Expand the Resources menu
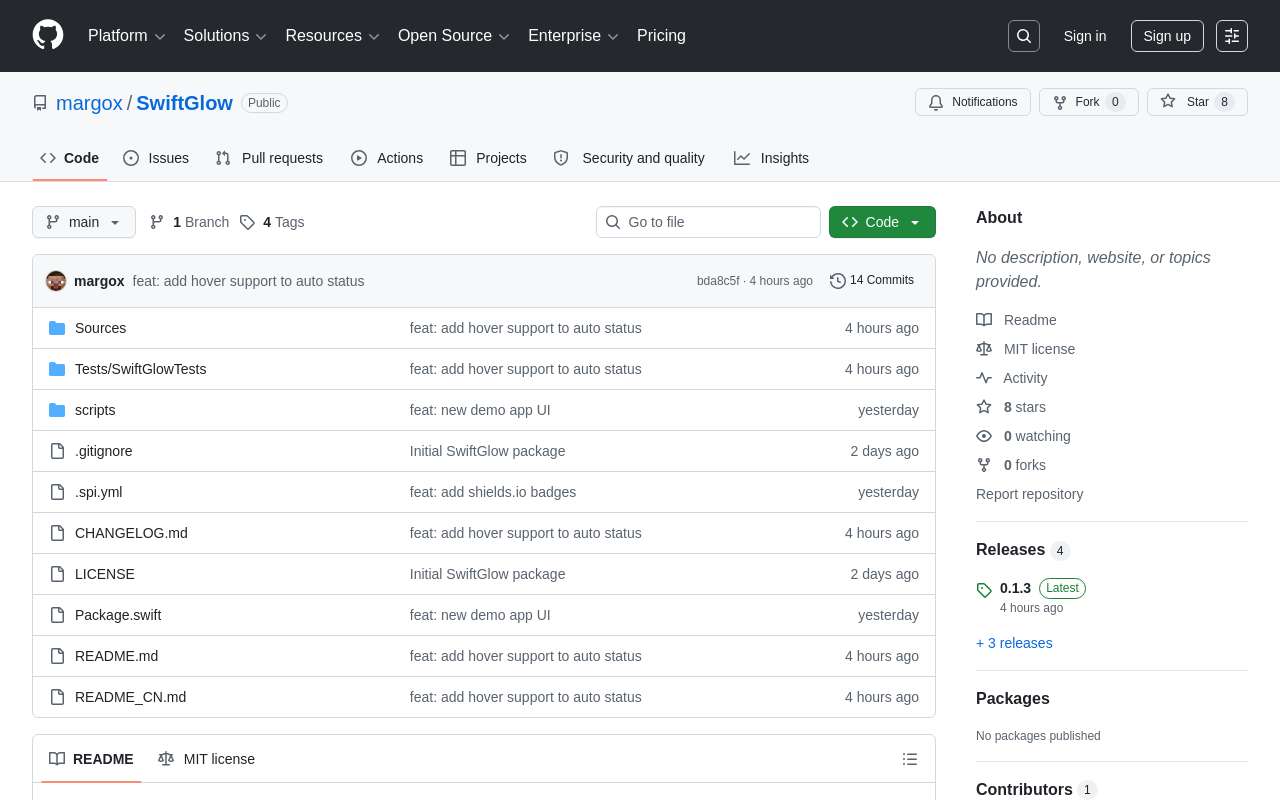 click(x=333, y=36)
